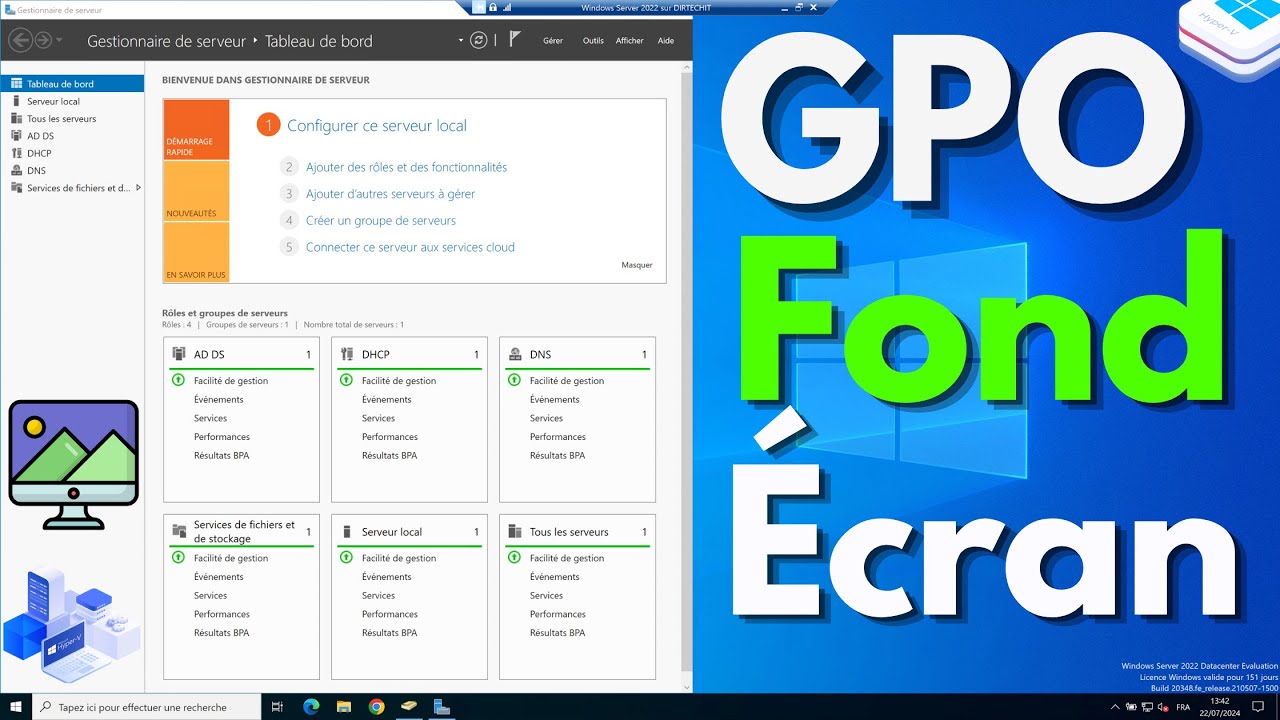Click Ajouter d'autres serveurs à gérer
The height and width of the screenshot is (720, 1280).
tap(390, 194)
